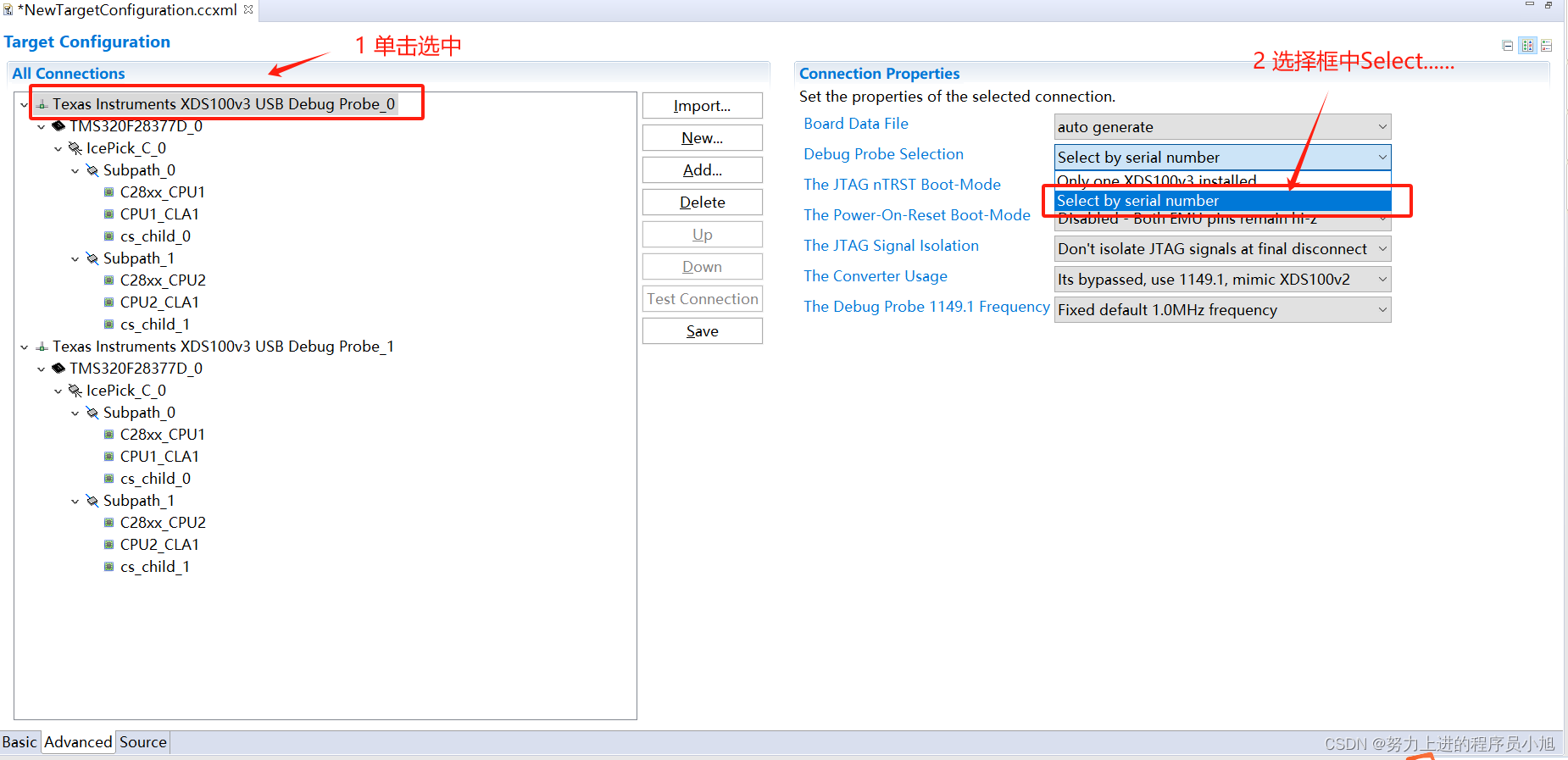Select C28xx_CPU1 under Probe_1
The width and height of the screenshot is (1568, 760).
[163, 435]
